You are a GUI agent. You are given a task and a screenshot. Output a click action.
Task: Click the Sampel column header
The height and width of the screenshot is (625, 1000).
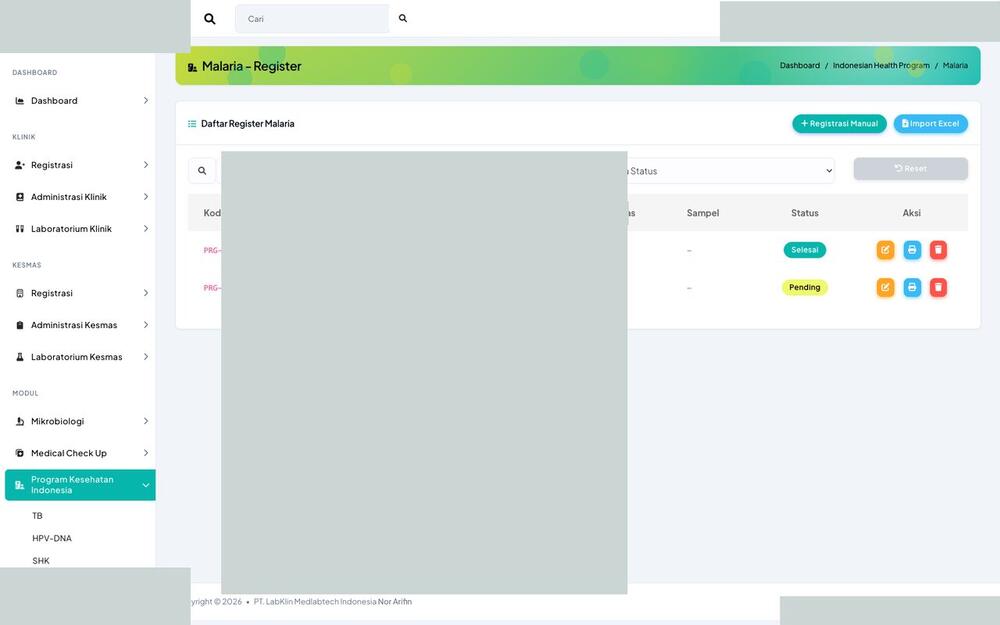(703, 213)
